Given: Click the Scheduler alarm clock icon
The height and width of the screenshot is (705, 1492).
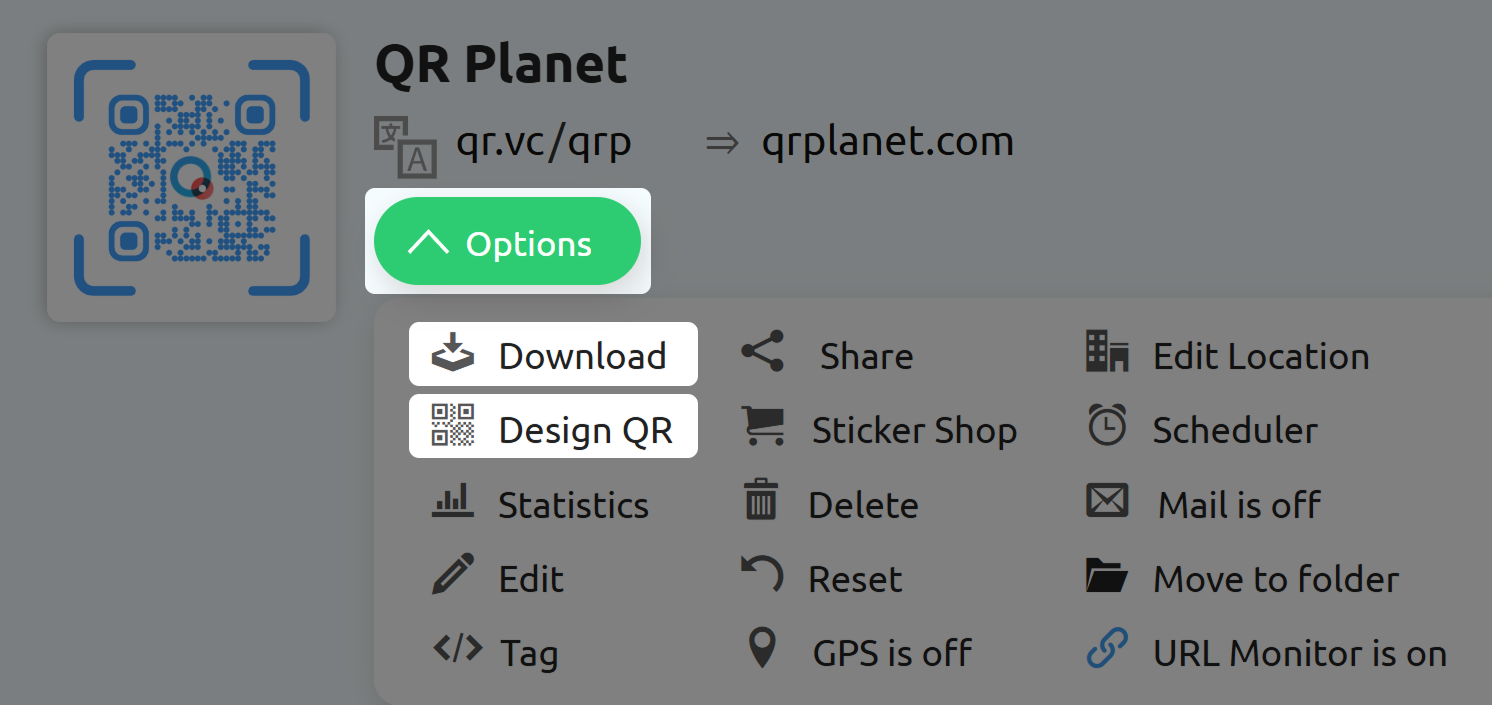Looking at the screenshot, I should pos(1107,425).
